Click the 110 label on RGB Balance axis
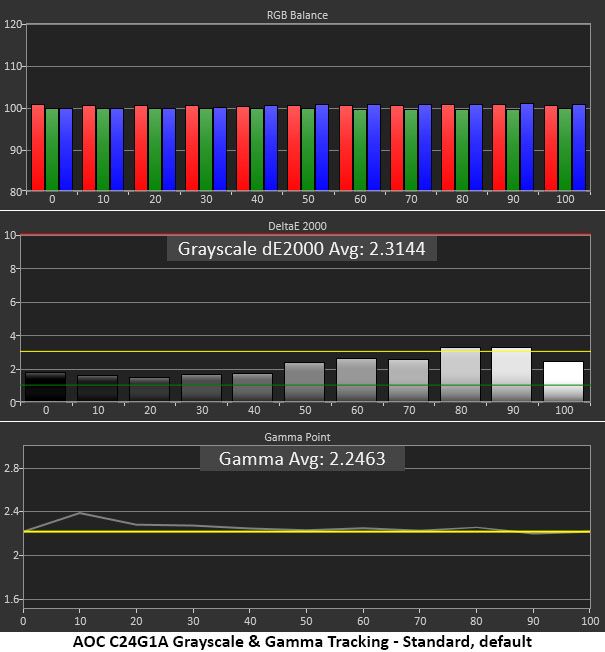This screenshot has width=605, height=652. pos(12,67)
